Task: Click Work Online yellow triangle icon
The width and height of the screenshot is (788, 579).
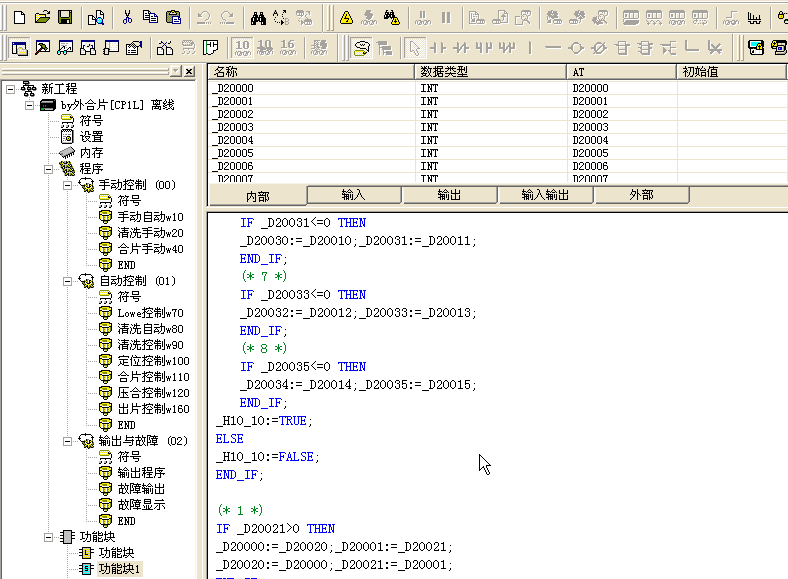Action: [x=346, y=19]
